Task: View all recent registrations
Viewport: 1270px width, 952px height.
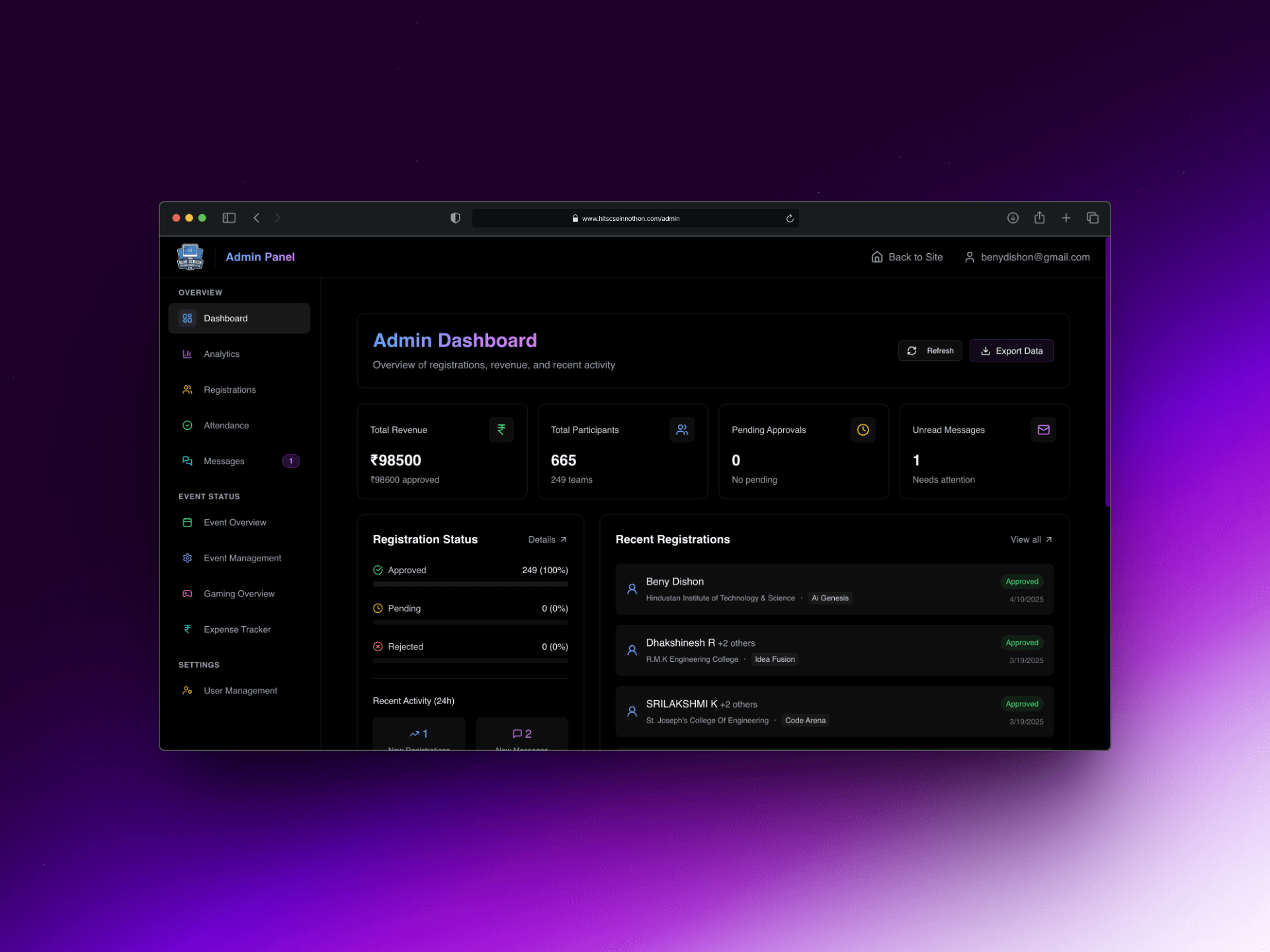Action: (x=1031, y=539)
